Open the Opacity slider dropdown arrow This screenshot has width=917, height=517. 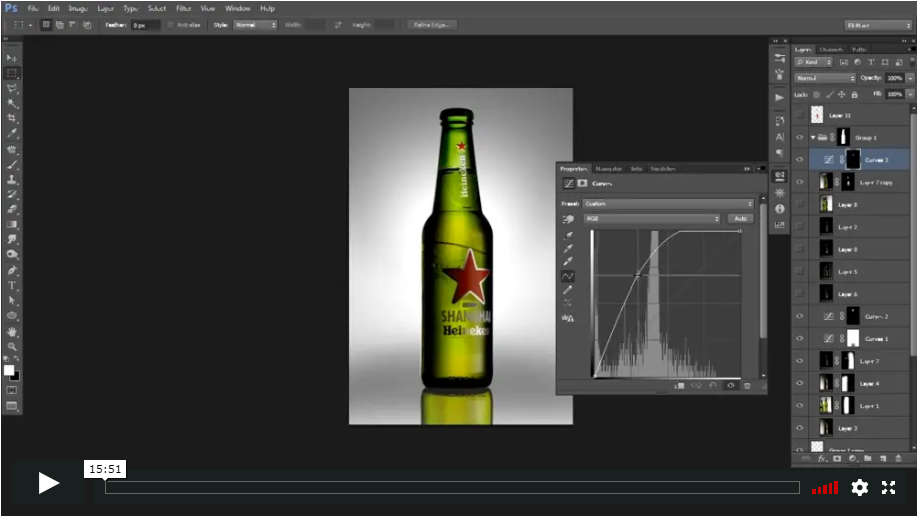[910, 78]
